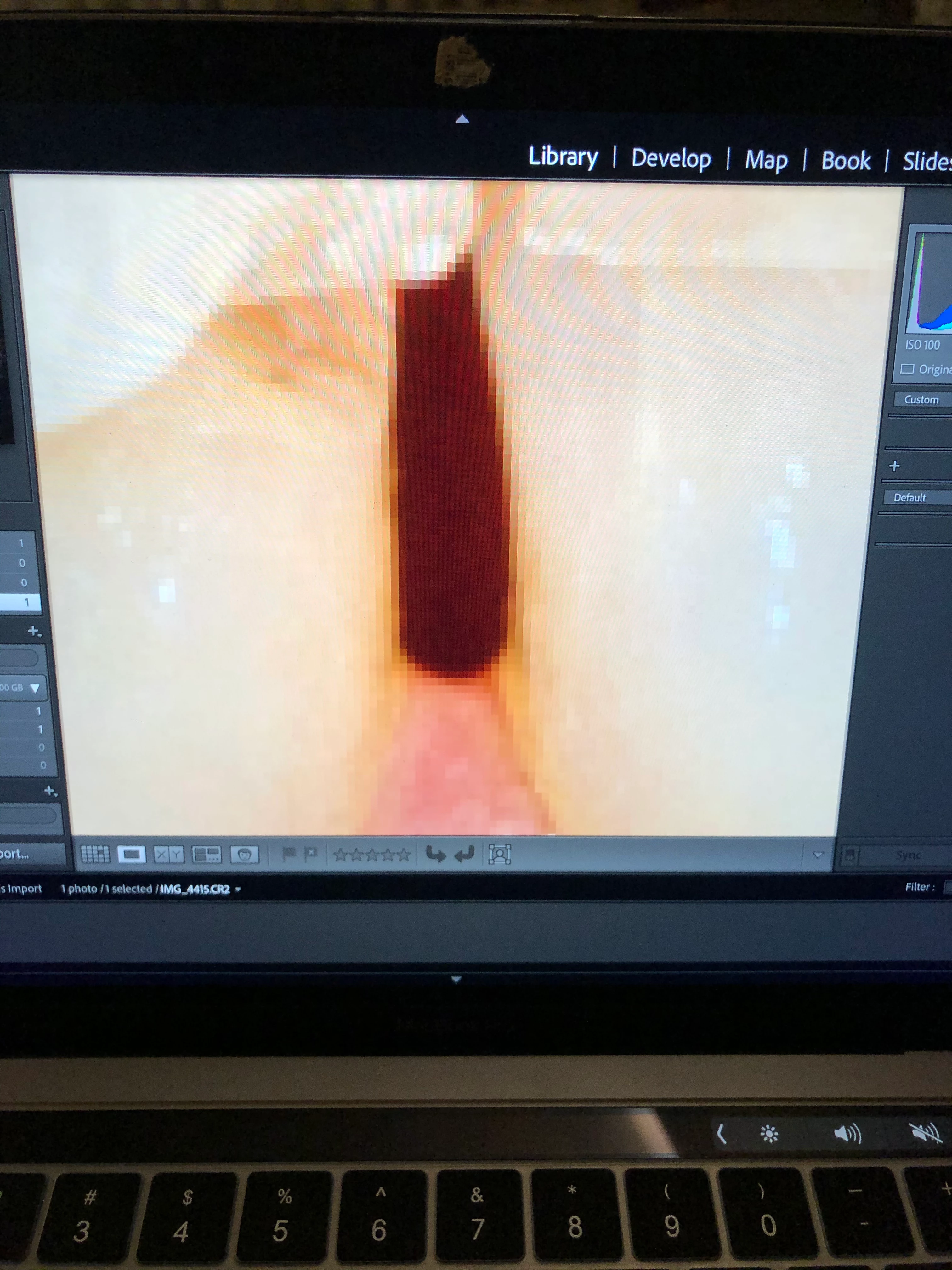Open the Map module
This screenshot has height=1270, width=952.
[766, 160]
